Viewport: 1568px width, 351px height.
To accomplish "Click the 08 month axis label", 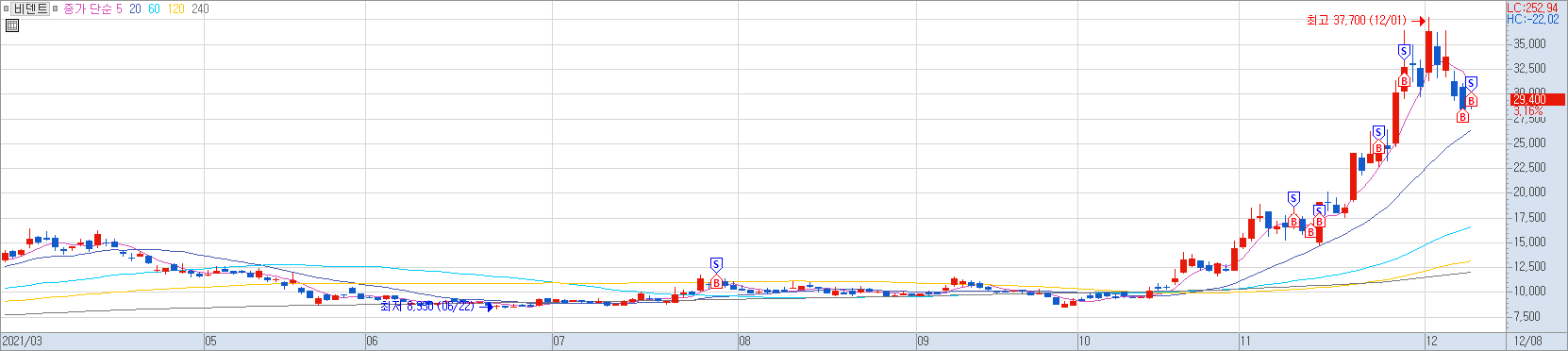I will click(x=744, y=341).
